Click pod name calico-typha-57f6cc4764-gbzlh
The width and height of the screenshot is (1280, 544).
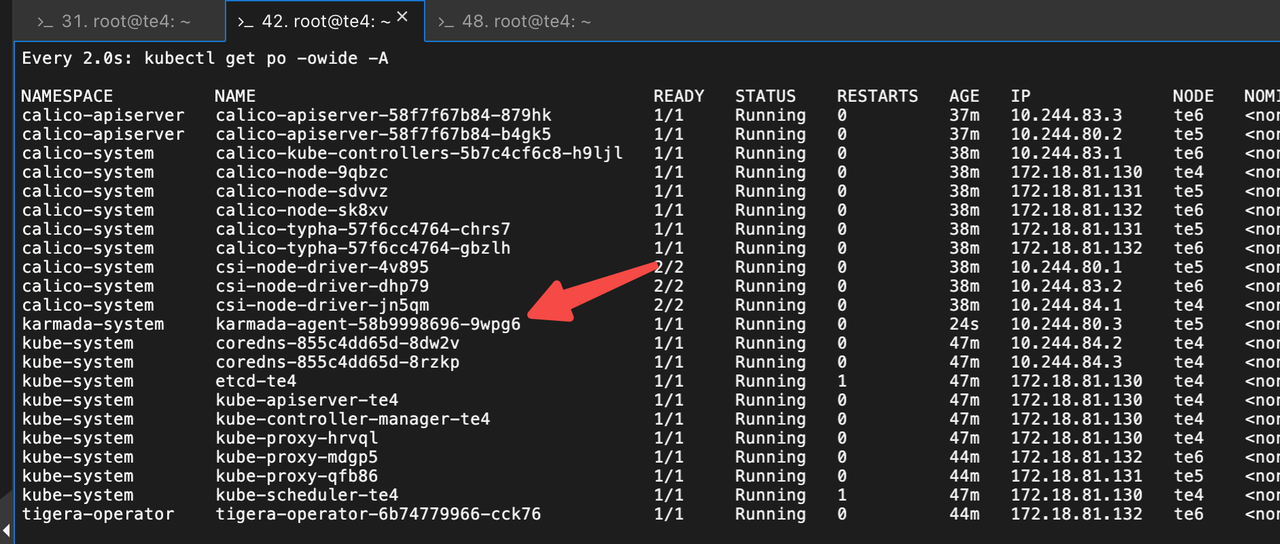363,248
